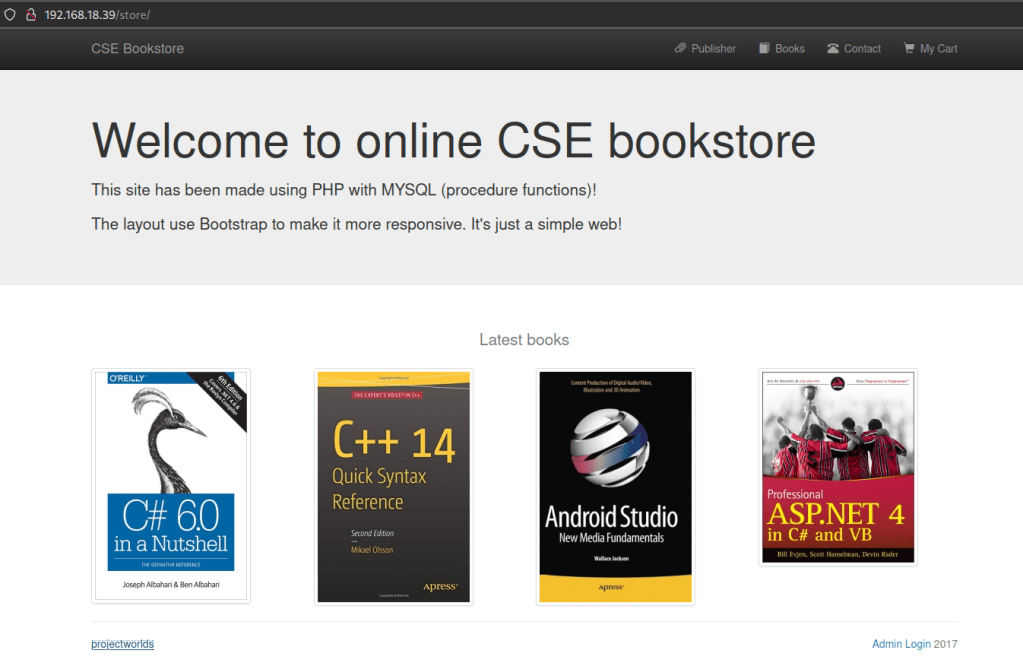Click the telephone icon beside Contact
The image size is (1023, 663).
(x=832, y=48)
